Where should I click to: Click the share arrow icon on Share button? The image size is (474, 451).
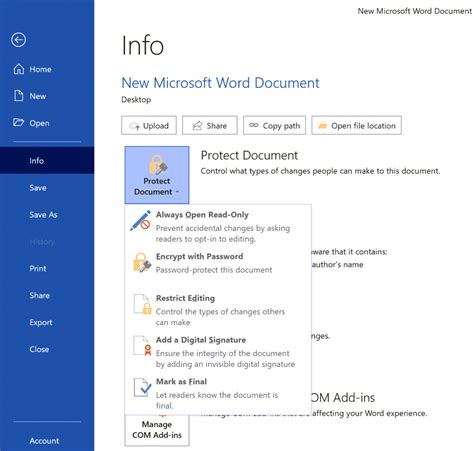coord(198,126)
